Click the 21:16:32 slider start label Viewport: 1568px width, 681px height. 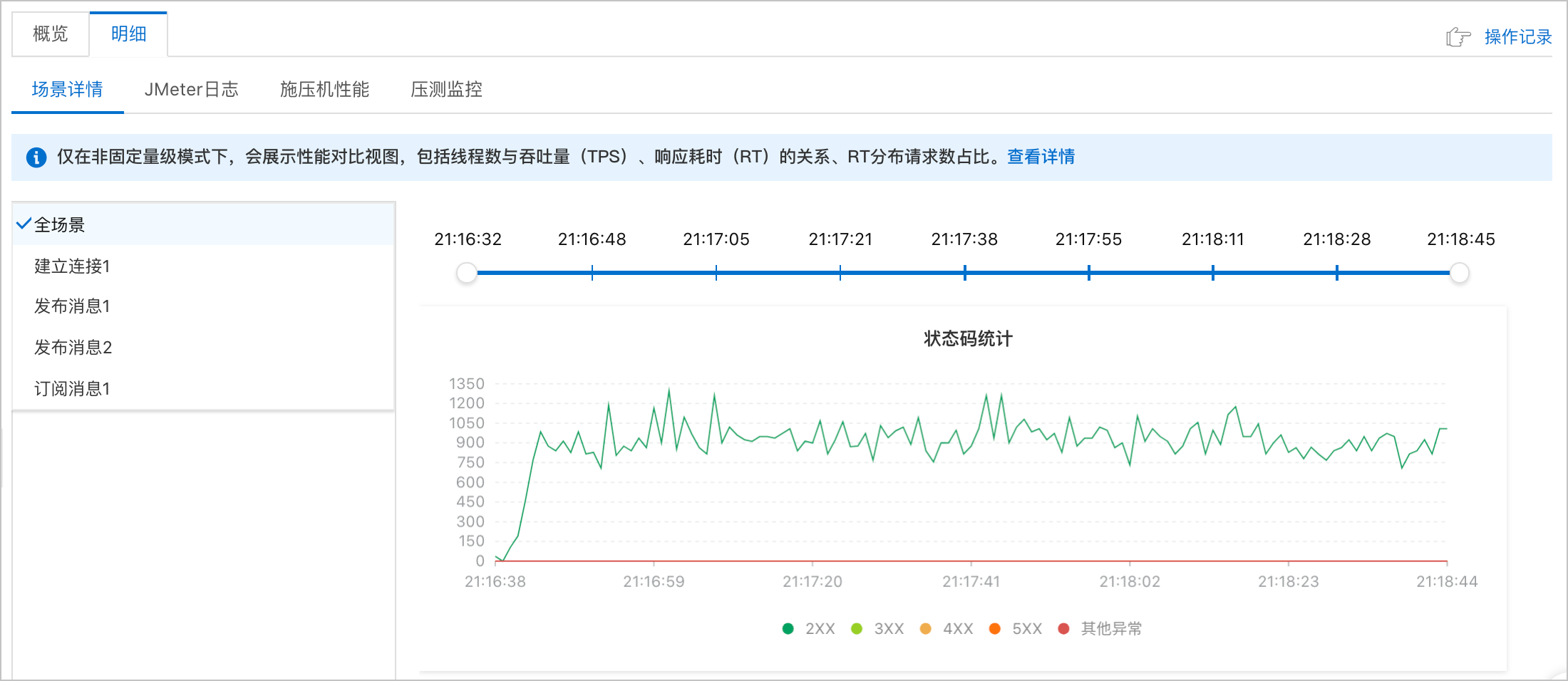468,239
